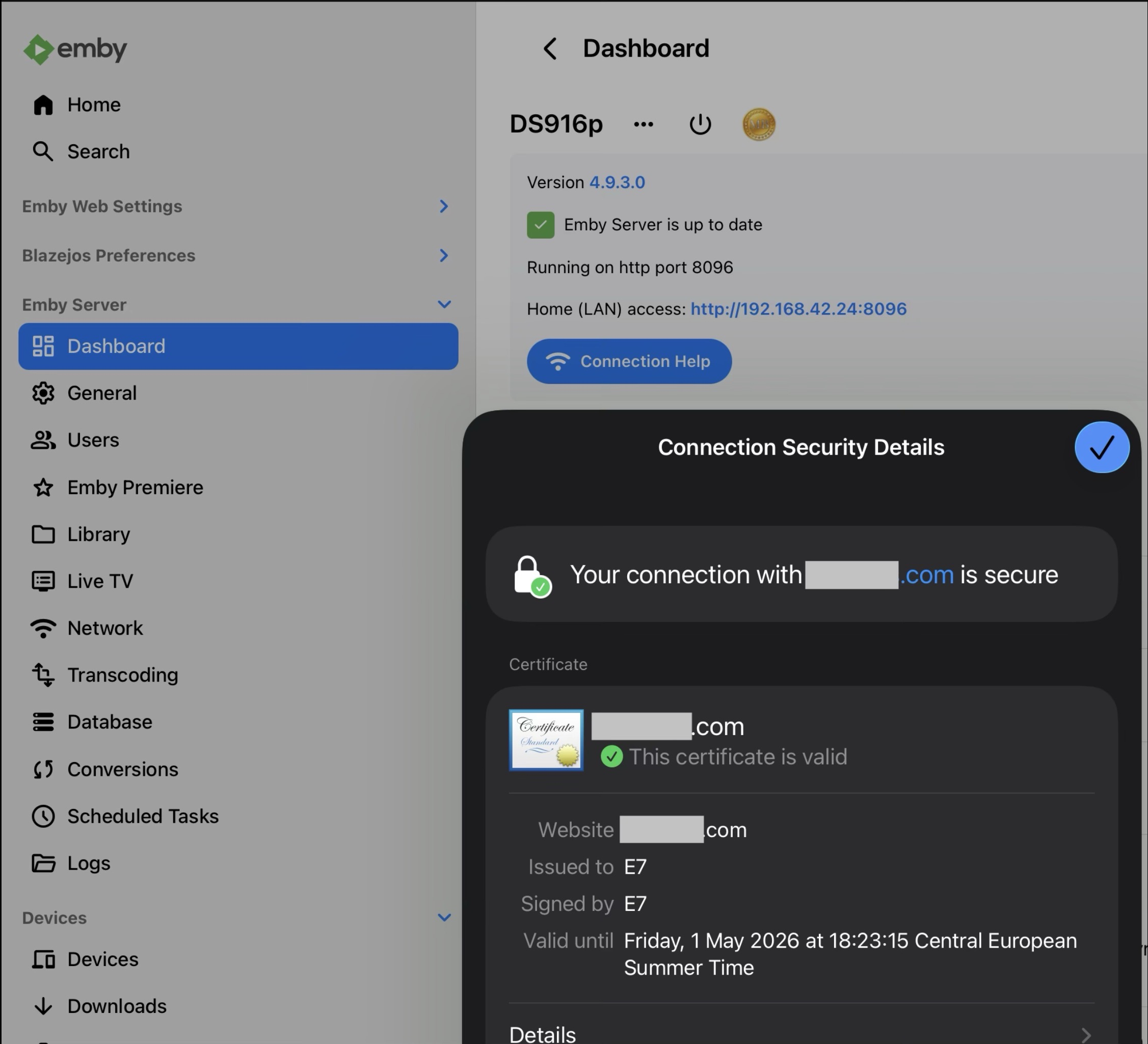Click the server power icon
1148x1044 pixels.
[700, 124]
